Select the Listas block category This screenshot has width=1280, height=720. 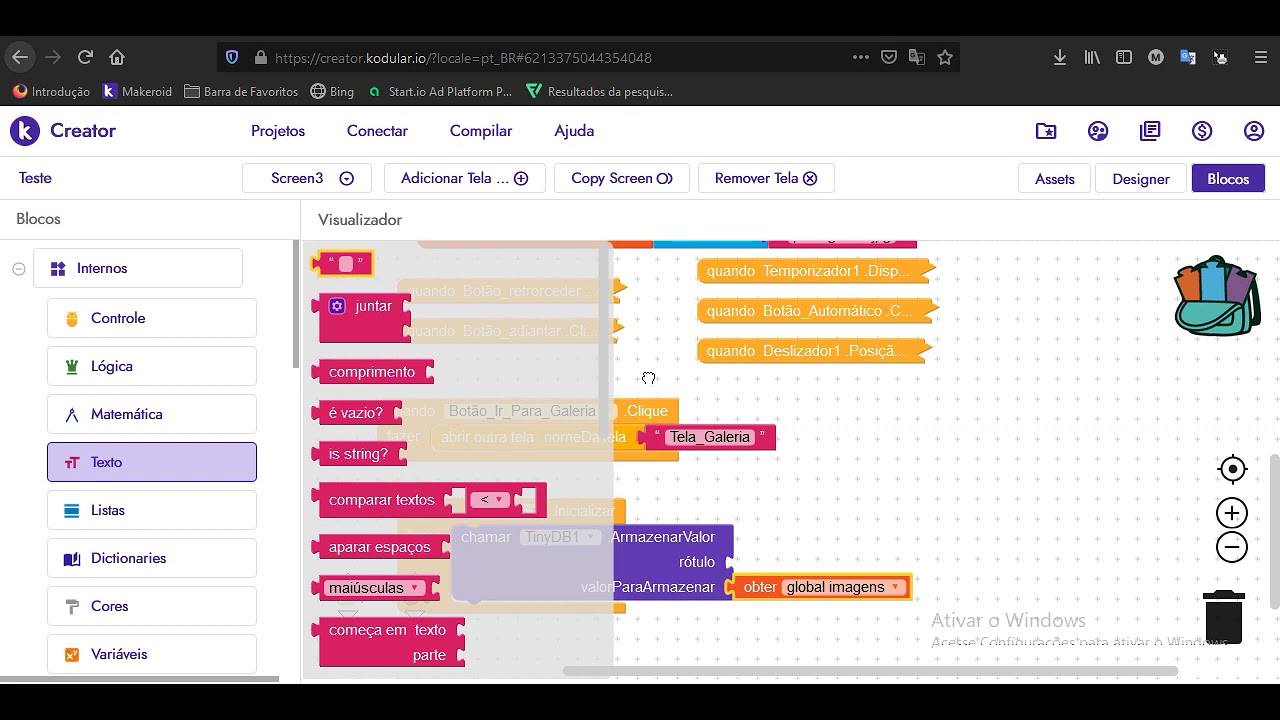(x=152, y=510)
